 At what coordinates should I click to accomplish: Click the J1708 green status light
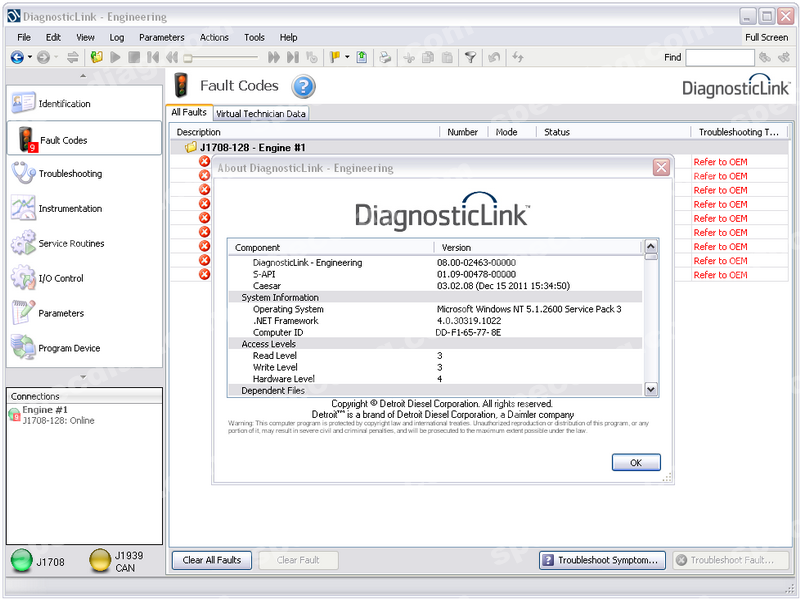tap(21, 561)
